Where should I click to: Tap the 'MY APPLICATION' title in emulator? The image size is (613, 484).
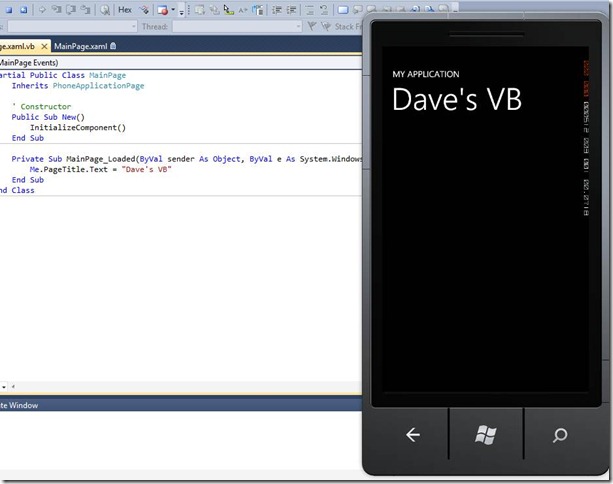pos(426,74)
